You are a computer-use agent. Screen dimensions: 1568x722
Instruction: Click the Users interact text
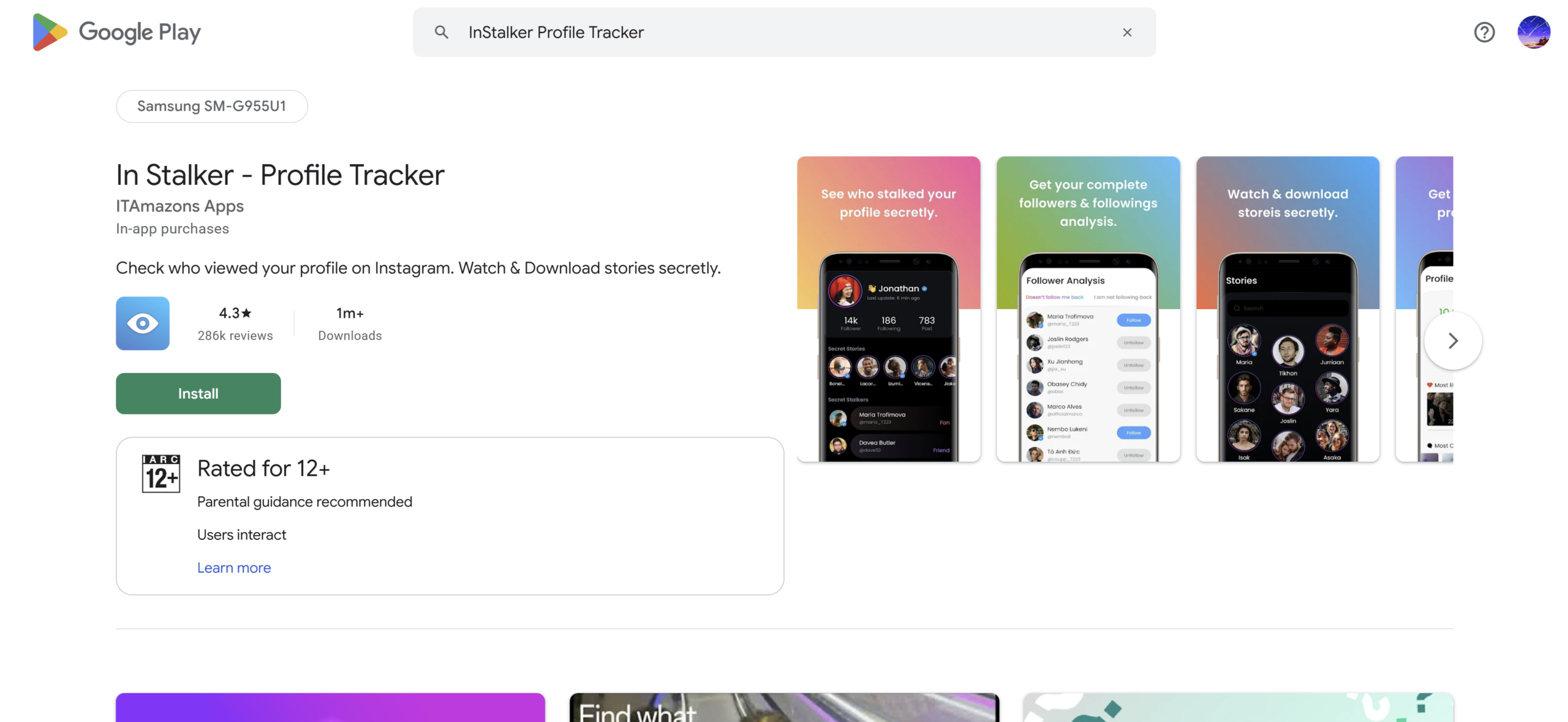(241, 535)
